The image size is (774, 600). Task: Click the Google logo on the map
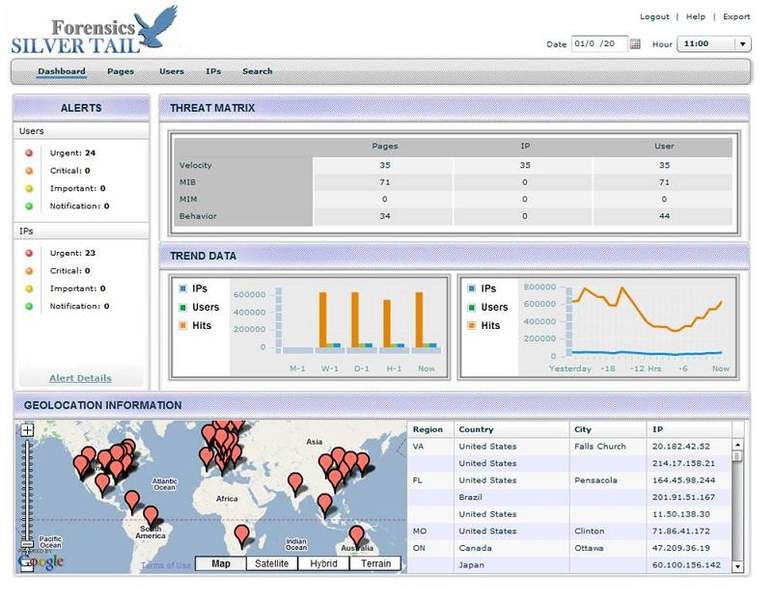41,562
